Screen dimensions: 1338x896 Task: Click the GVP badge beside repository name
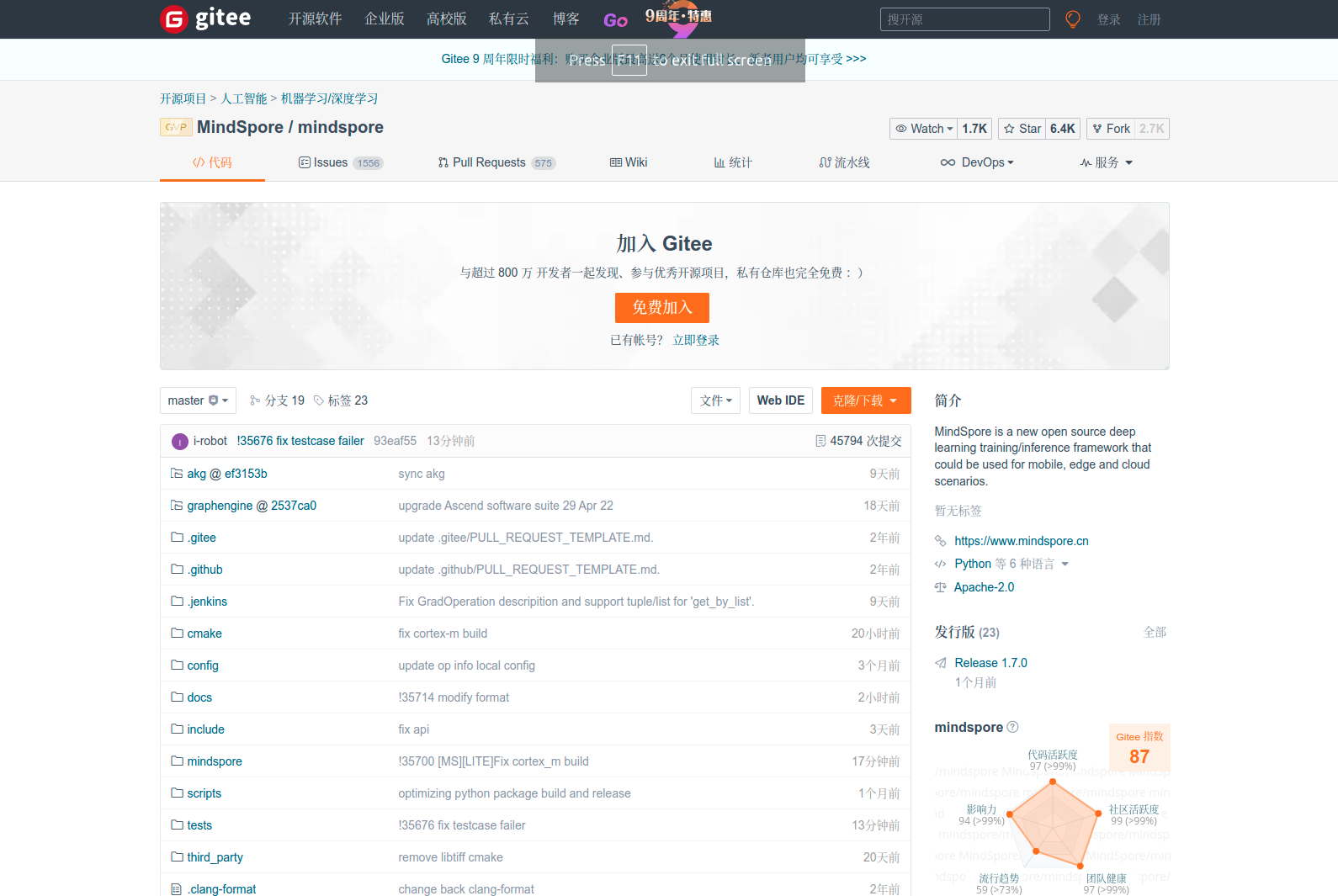176,127
